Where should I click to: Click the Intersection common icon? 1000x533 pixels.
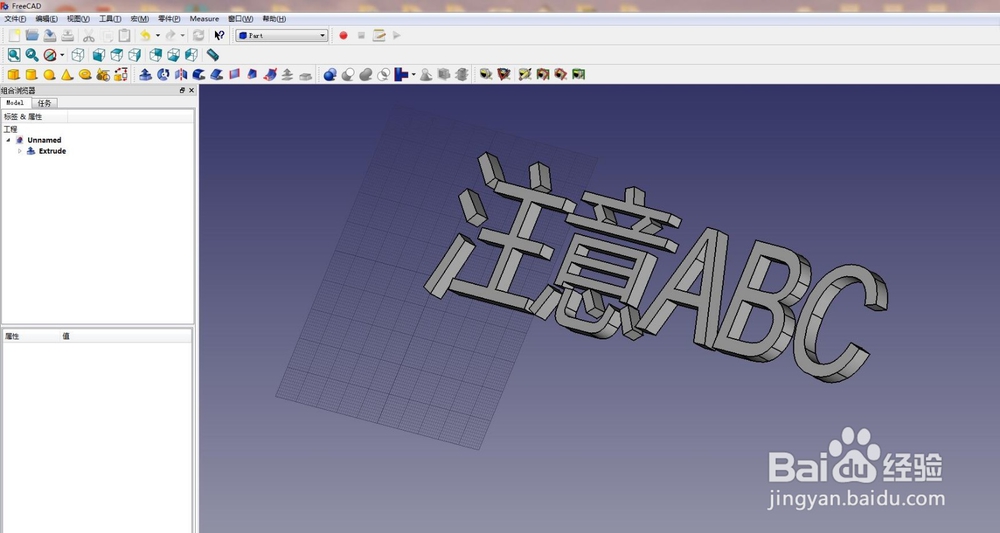tap(383, 75)
